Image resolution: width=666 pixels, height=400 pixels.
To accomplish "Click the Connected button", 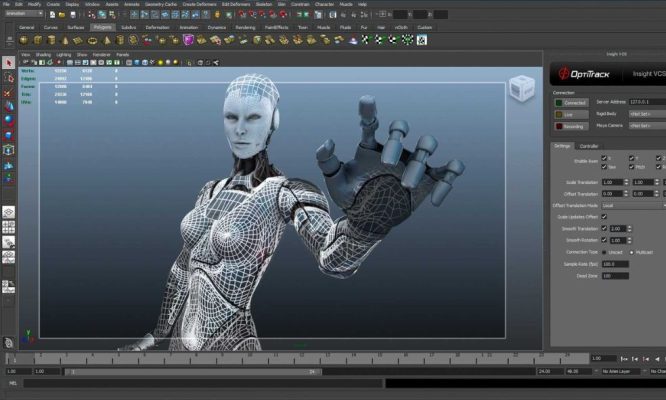I will [x=572, y=102].
